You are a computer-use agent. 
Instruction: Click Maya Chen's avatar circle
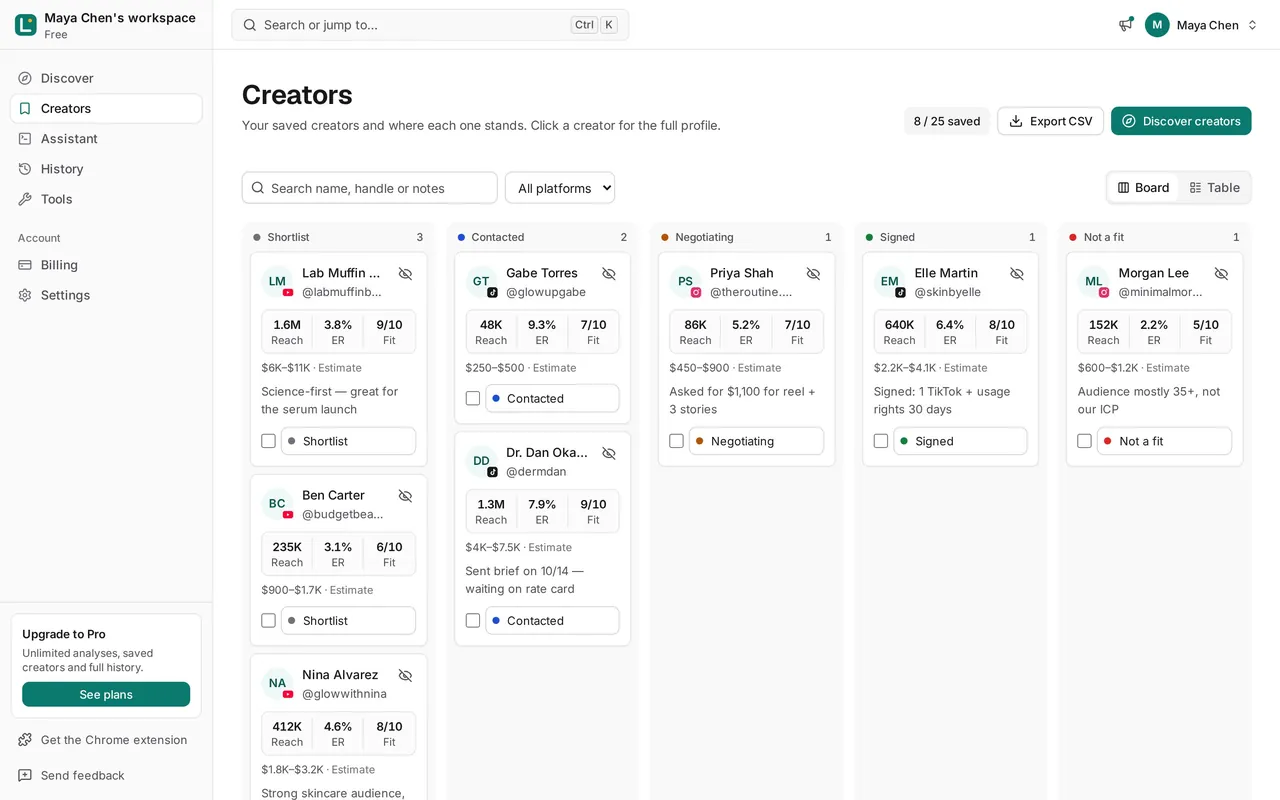coord(1157,25)
